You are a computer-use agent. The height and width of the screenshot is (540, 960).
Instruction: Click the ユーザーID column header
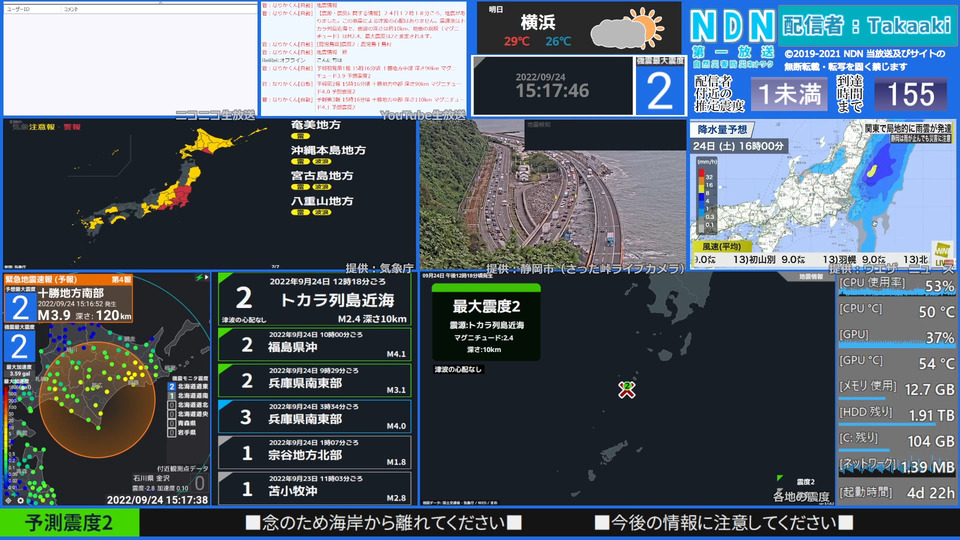18,9
